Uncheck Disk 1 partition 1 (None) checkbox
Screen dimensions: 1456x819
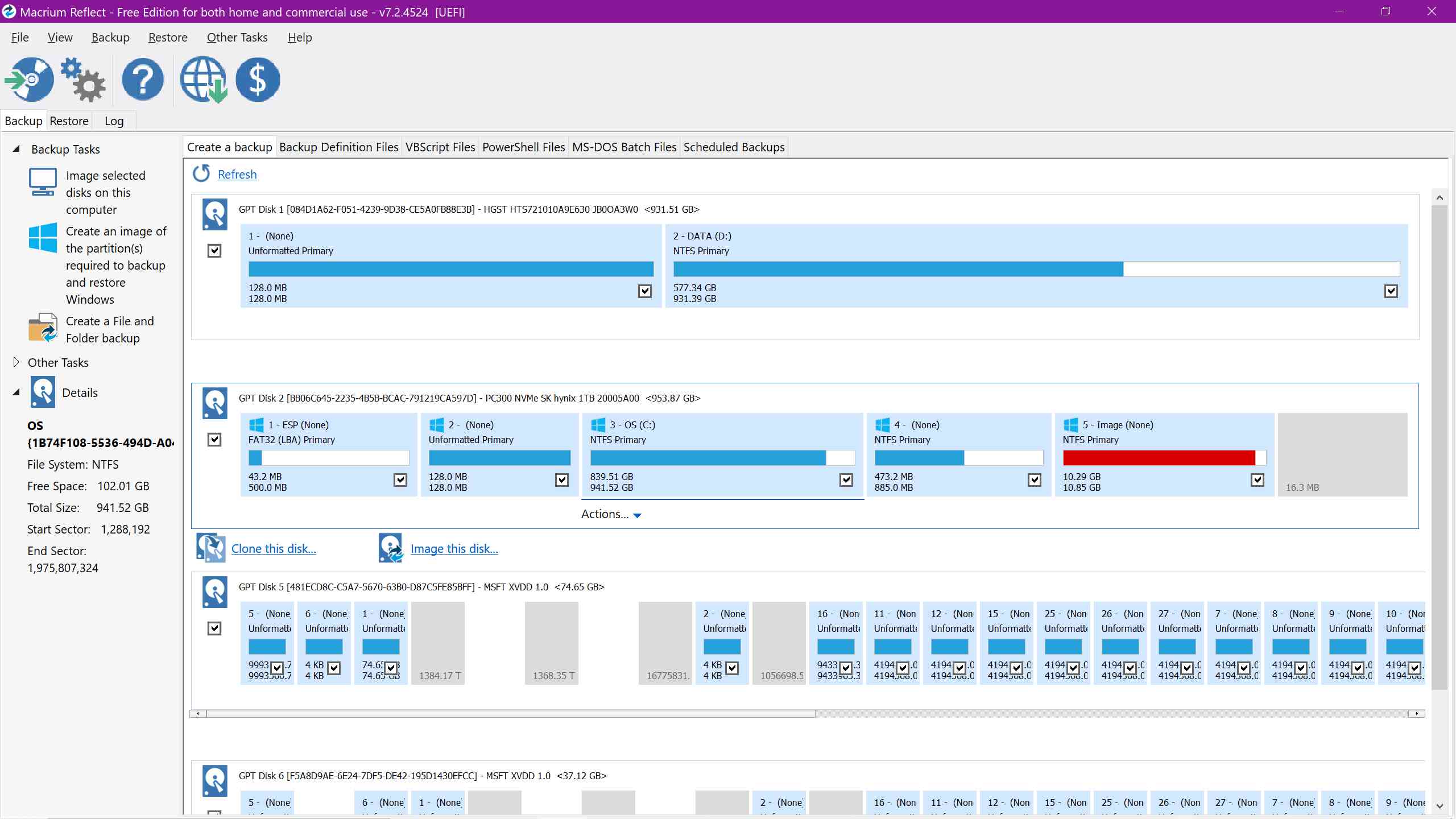point(644,291)
